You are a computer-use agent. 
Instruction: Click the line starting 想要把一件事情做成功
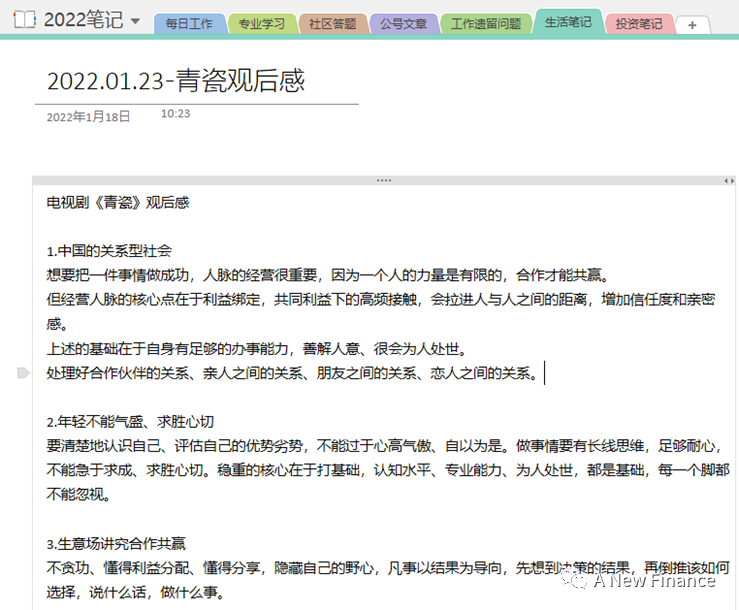[328, 275]
